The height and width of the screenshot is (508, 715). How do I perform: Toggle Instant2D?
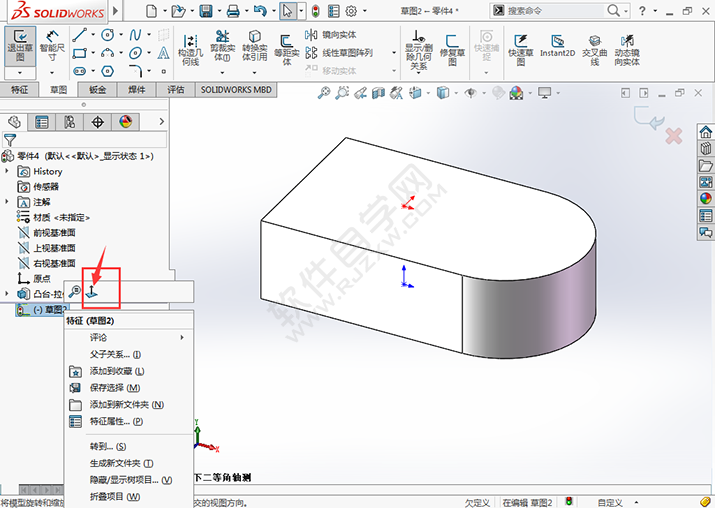point(557,46)
